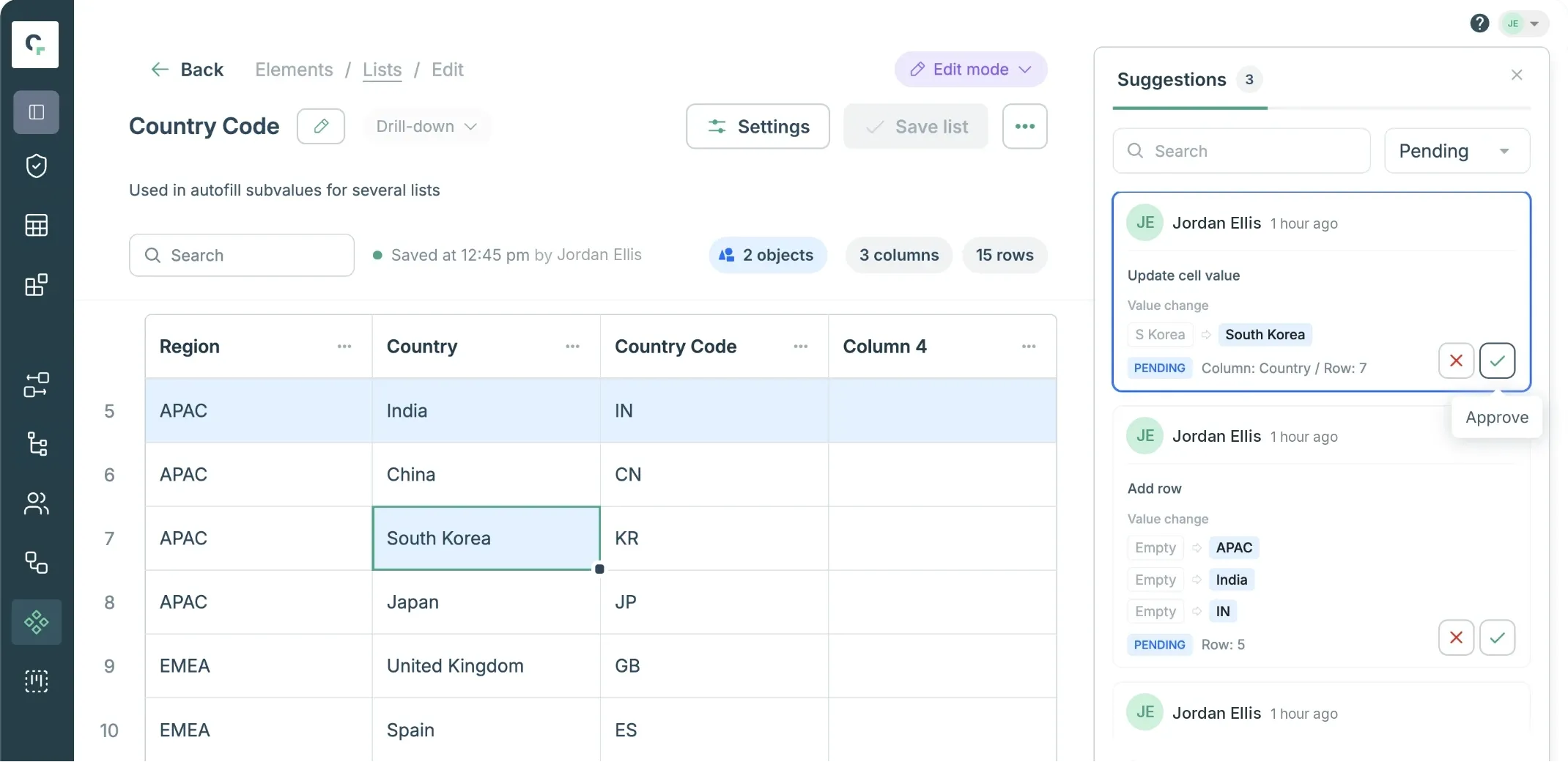Select the China cell
Image resolution: width=1568 pixels, height=762 pixels.
tap(486, 474)
